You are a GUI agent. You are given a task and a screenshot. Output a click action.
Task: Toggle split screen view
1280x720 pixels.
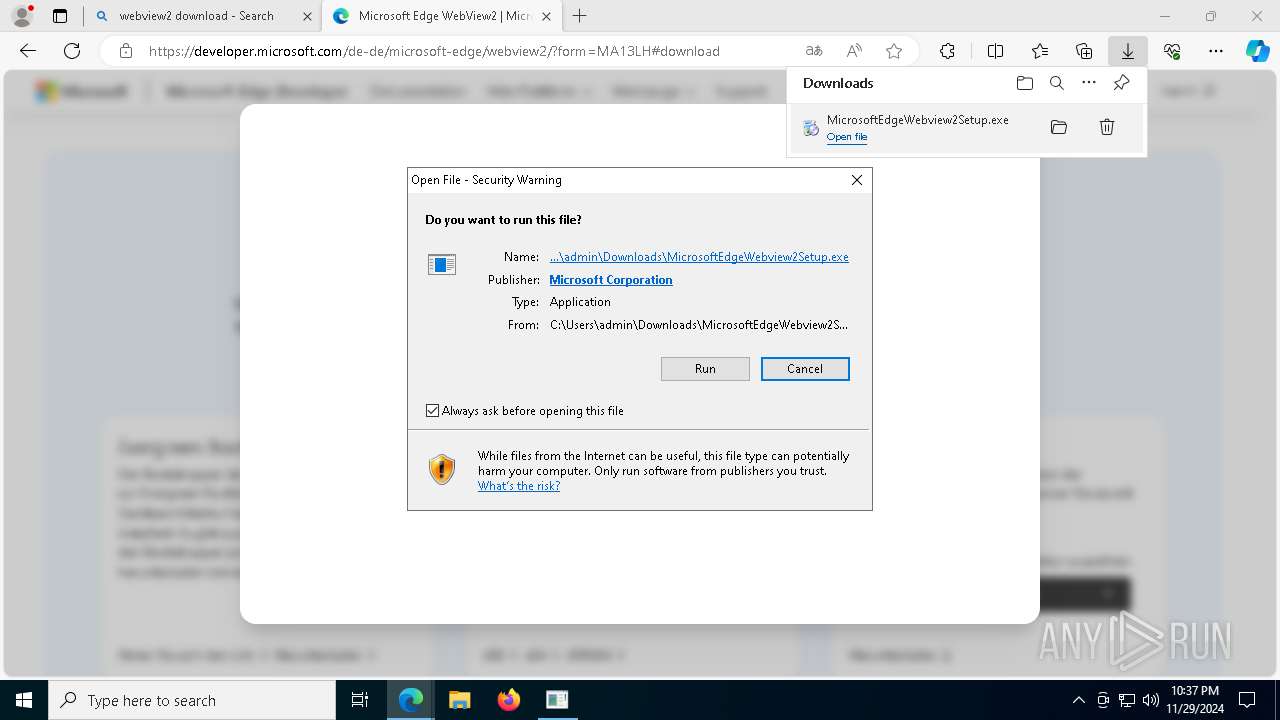pyautogui.click(x=996, y=51)
